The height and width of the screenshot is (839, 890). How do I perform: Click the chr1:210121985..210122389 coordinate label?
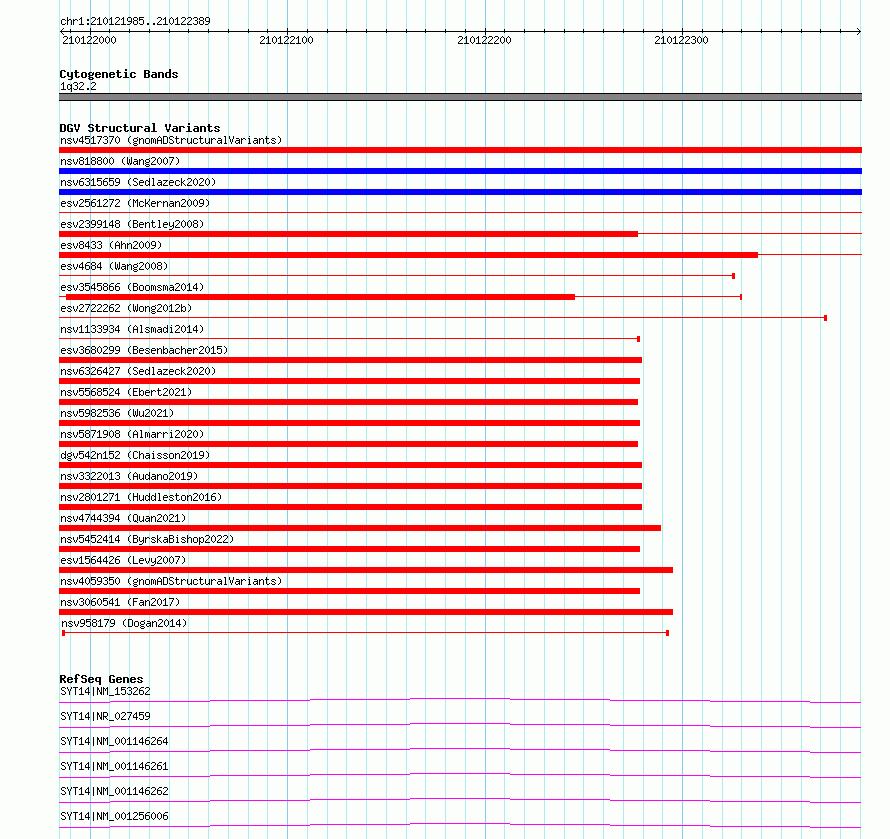click(x=135, y=21)
